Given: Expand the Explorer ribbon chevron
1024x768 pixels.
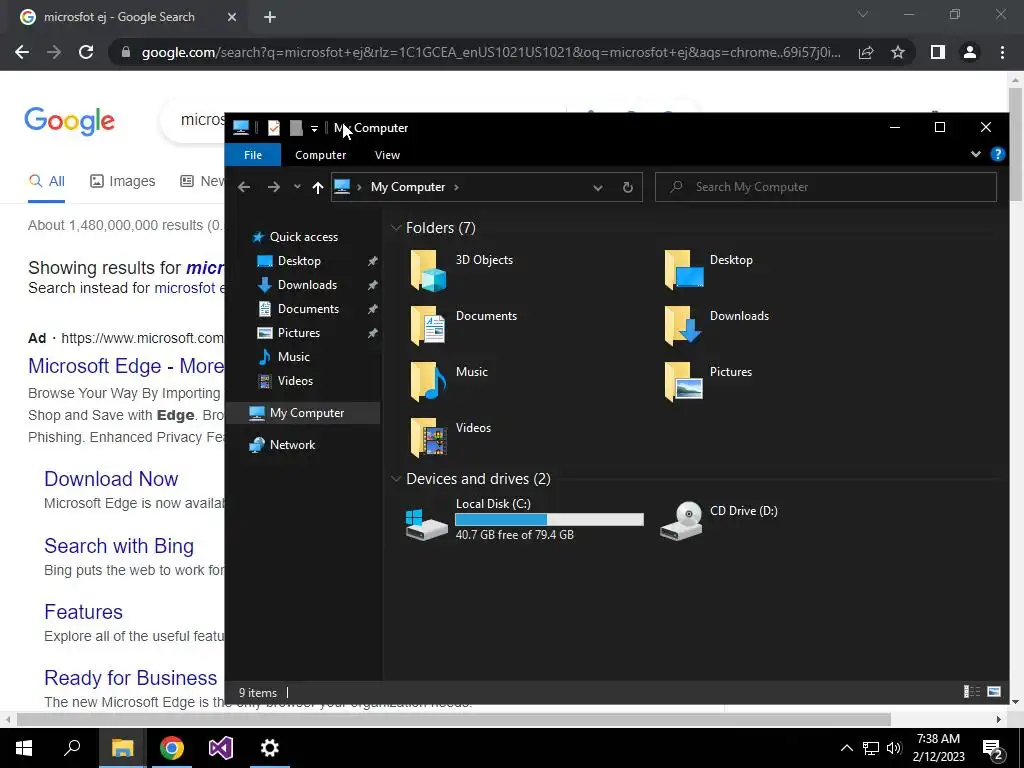Looking at the screenshot, I should click(976, 154).
